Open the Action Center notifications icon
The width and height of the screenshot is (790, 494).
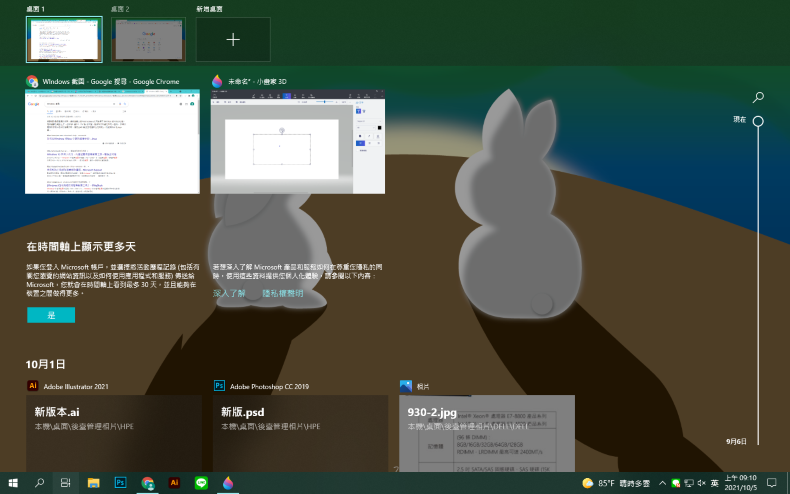pos(771,483)
